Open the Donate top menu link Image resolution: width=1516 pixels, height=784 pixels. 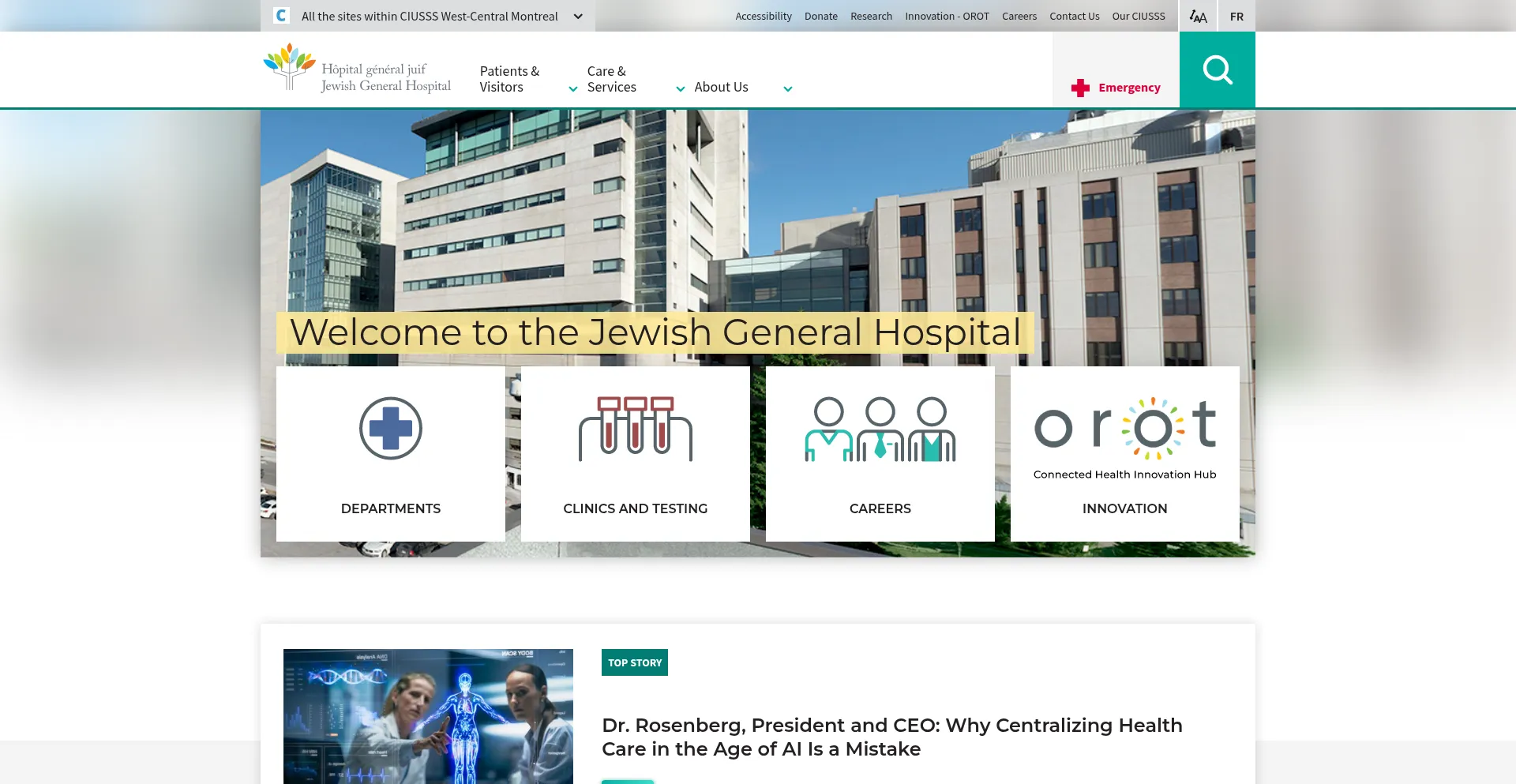pos(820,17)
